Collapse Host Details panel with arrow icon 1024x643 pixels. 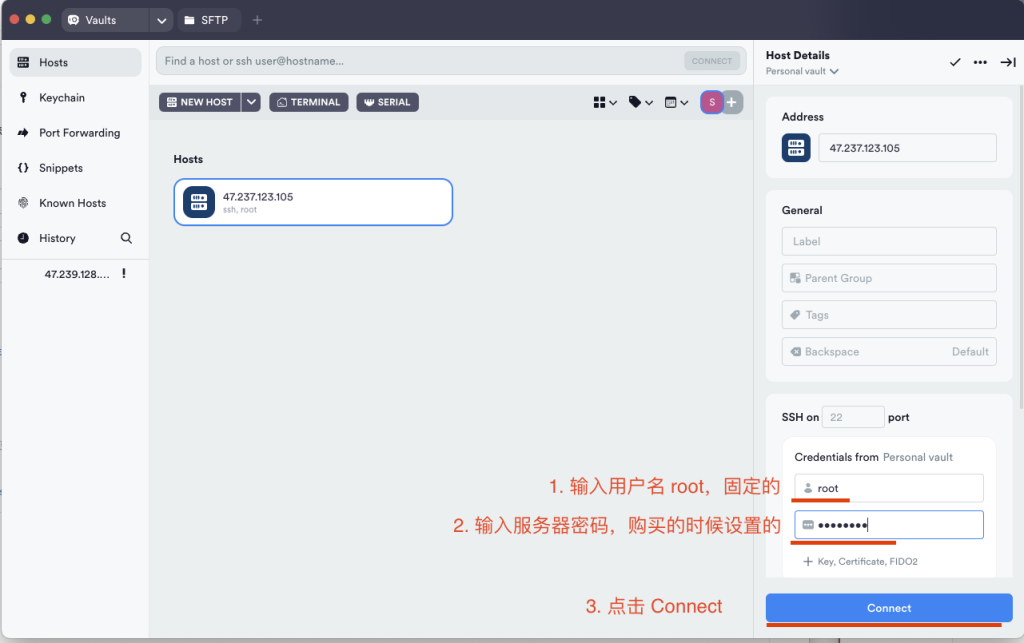pyautogui.click(x=1008, y=63)
